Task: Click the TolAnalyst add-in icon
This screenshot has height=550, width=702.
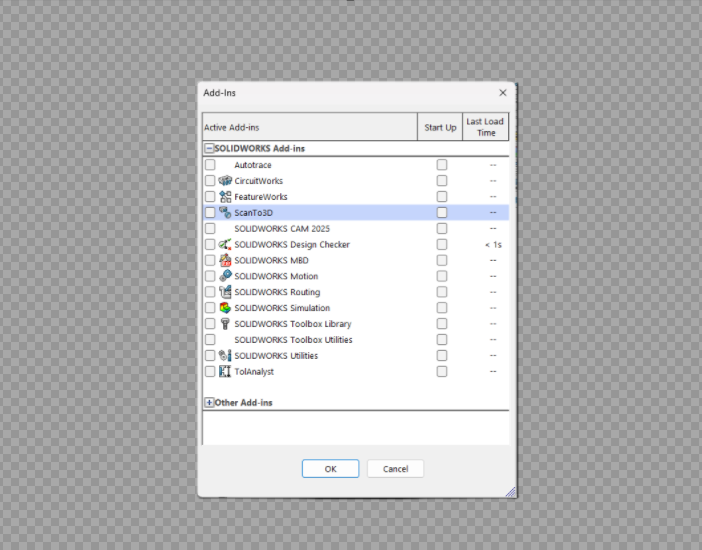Action: pyautogui.click(x=225, y=371)
